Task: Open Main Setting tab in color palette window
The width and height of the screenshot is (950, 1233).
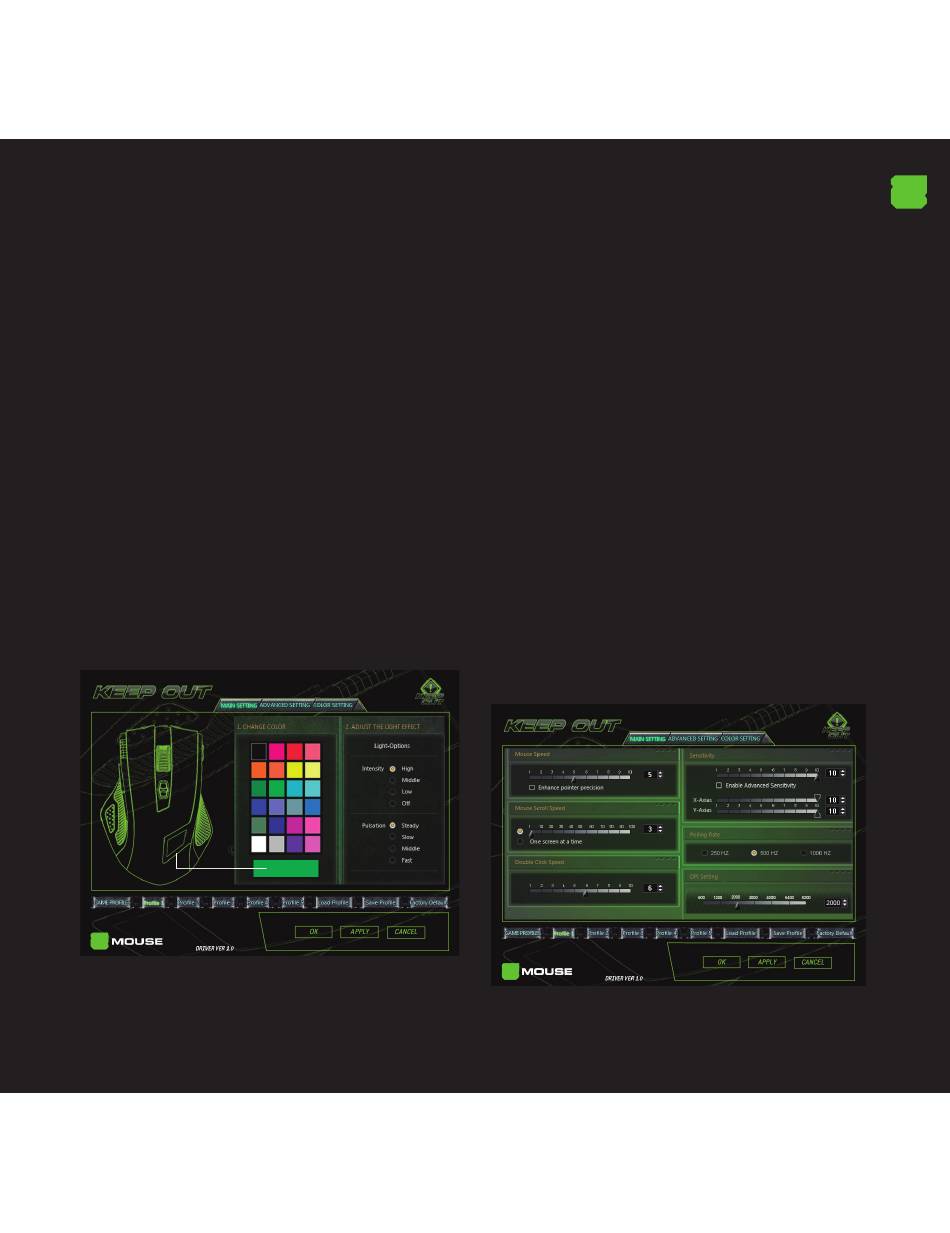Action: click(x=239, y=705)
